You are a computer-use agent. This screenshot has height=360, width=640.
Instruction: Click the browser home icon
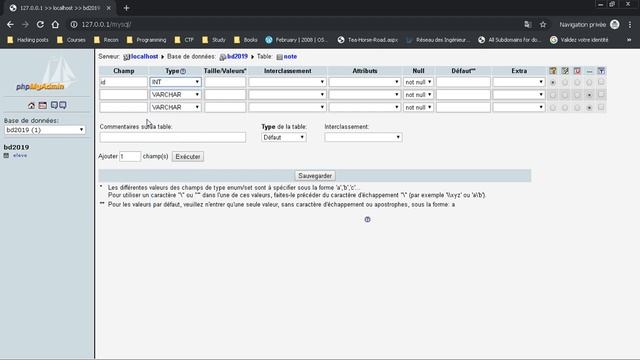click(x=55, y=24)
